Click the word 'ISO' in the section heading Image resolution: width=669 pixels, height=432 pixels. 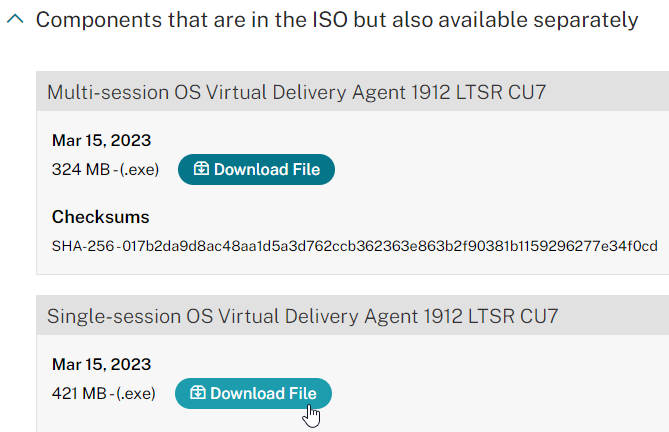[x=330, y=20]
